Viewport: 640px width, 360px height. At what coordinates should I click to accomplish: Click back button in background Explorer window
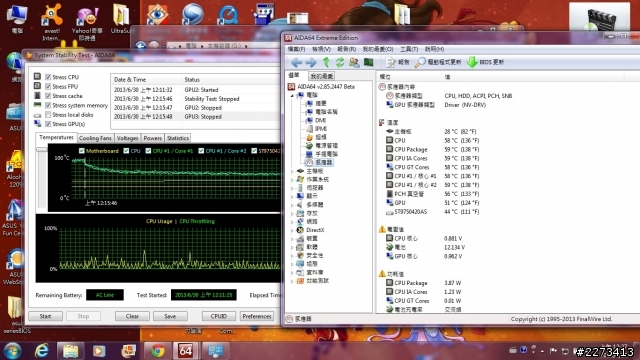tap(141, 46)
